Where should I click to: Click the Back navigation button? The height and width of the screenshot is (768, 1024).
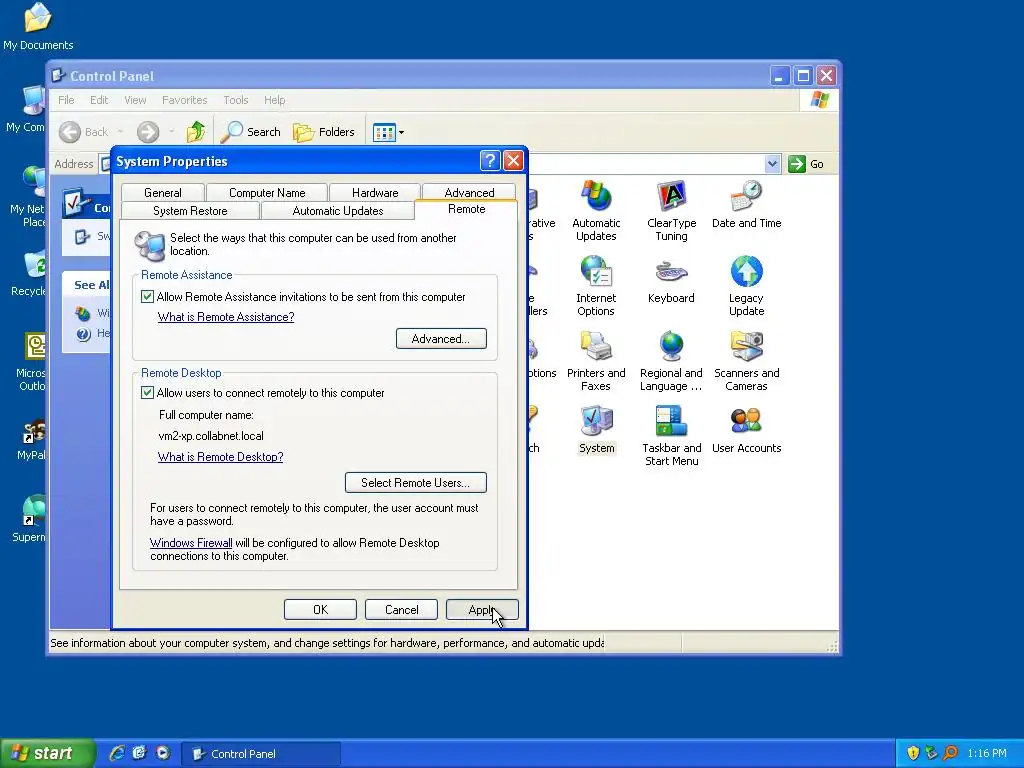coord(84,132)
